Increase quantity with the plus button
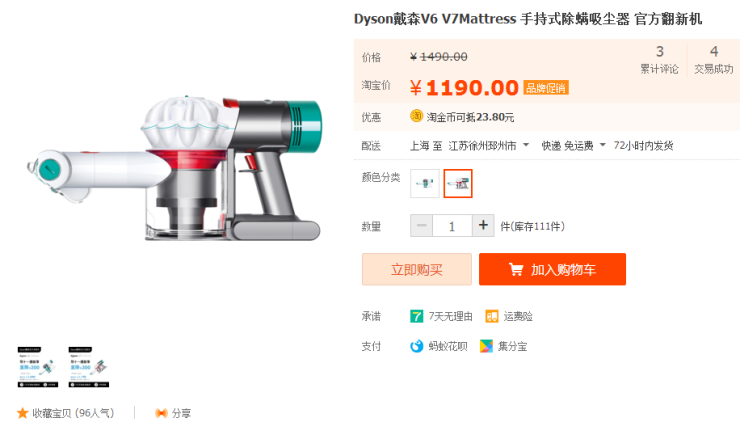740x435 pixels. pos(483,226)
